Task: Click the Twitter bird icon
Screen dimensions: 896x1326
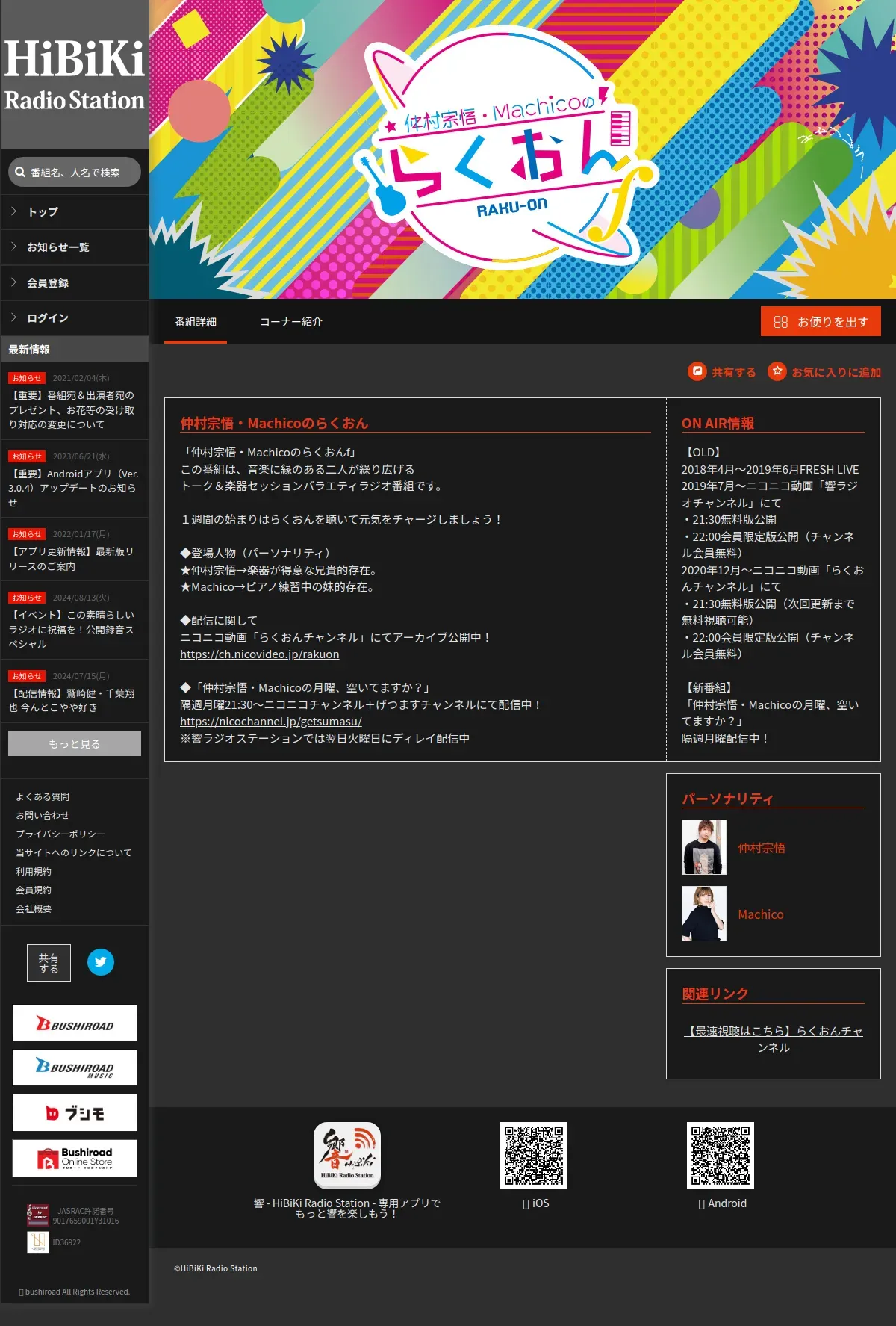Action: click(101, 962)
